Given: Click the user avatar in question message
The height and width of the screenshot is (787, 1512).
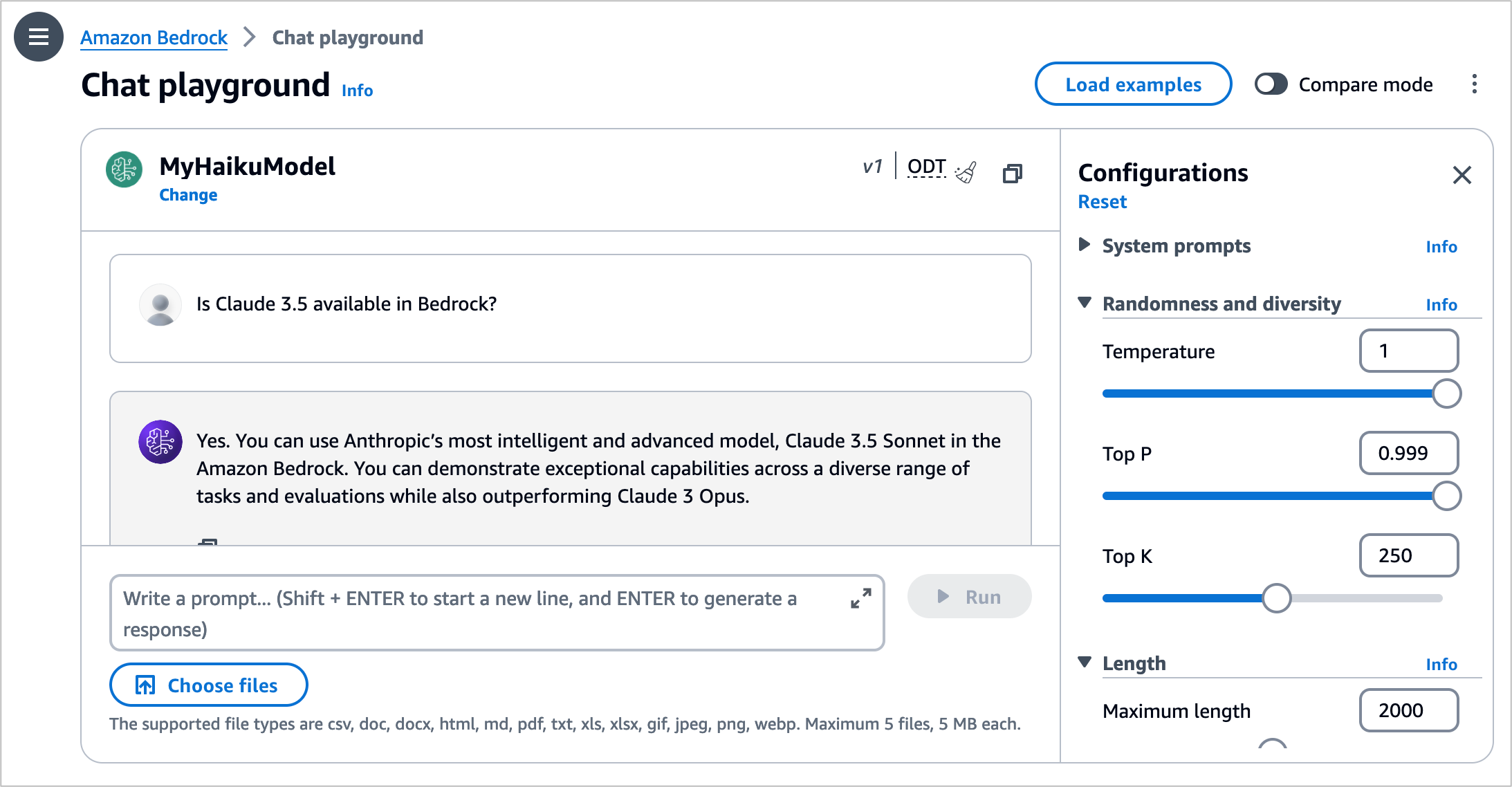Looking at the screenshot, I should coord(160,304).
